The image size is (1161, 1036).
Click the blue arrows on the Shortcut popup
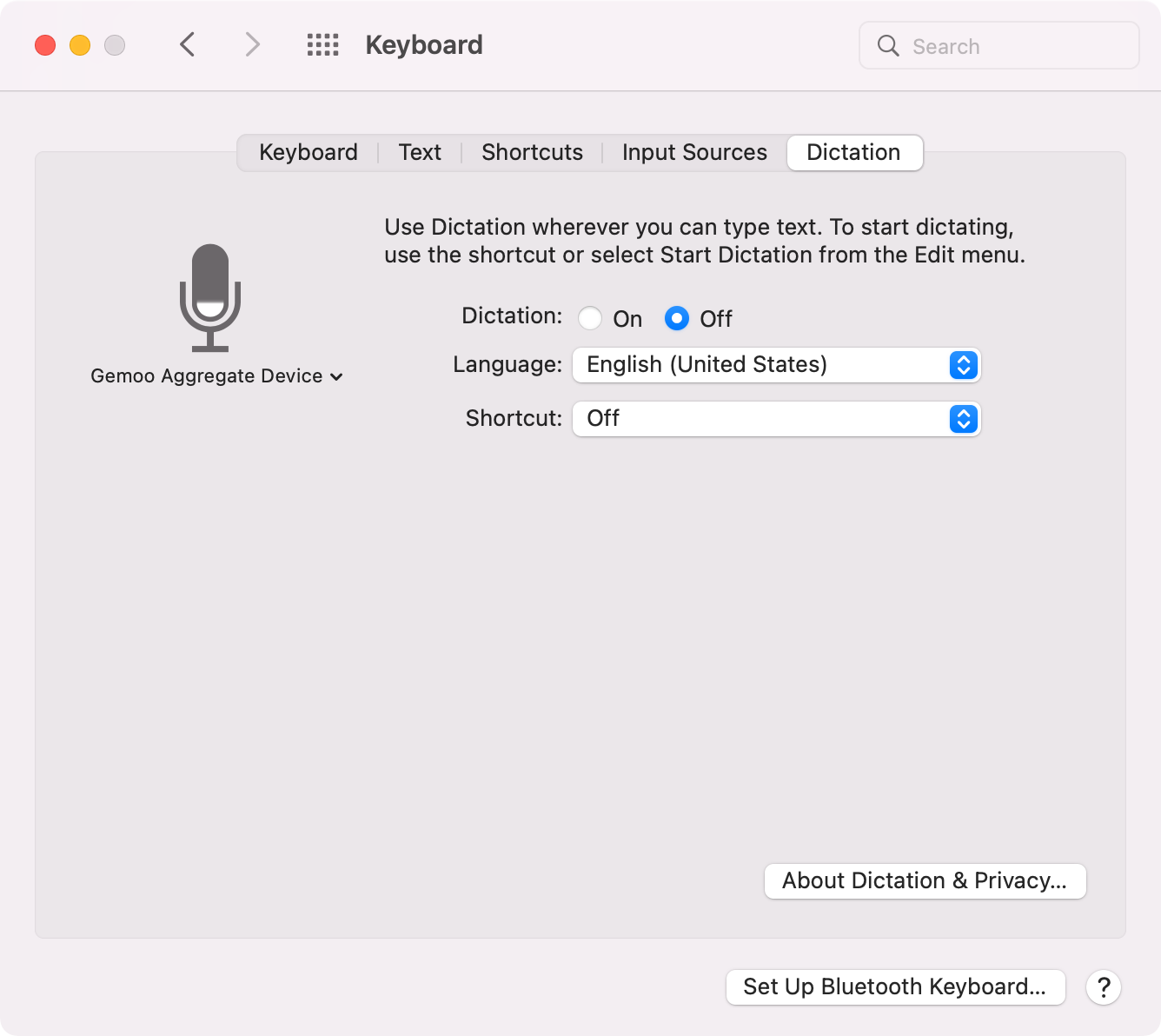[x=962, y=419]
